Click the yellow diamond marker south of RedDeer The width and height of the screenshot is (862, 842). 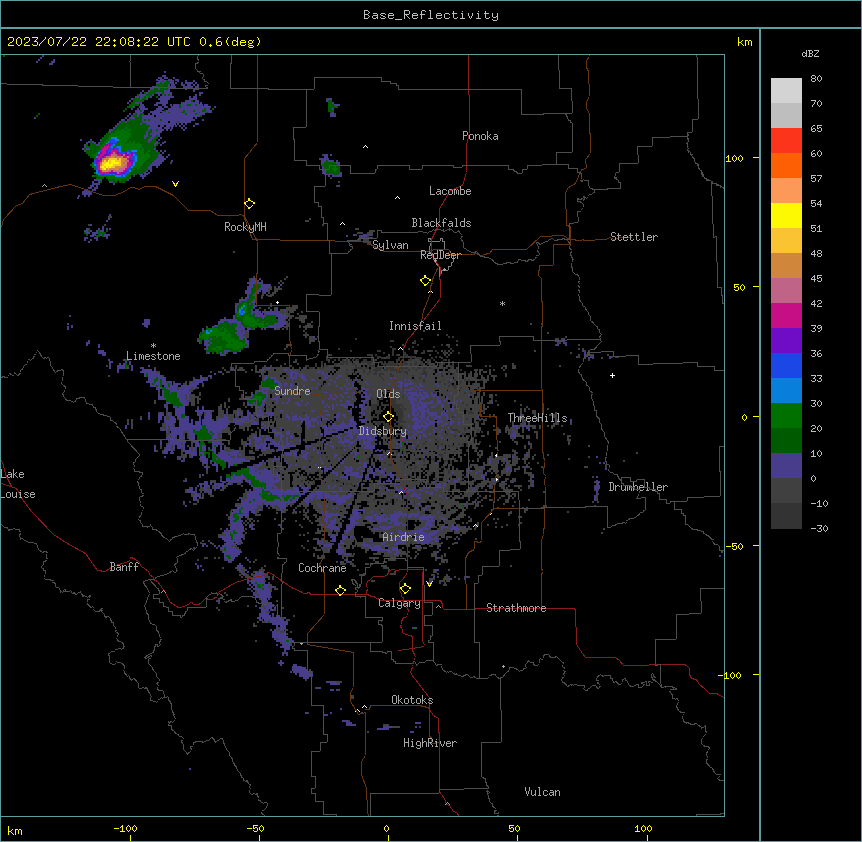pyautogui.click(x=425, y=281)
